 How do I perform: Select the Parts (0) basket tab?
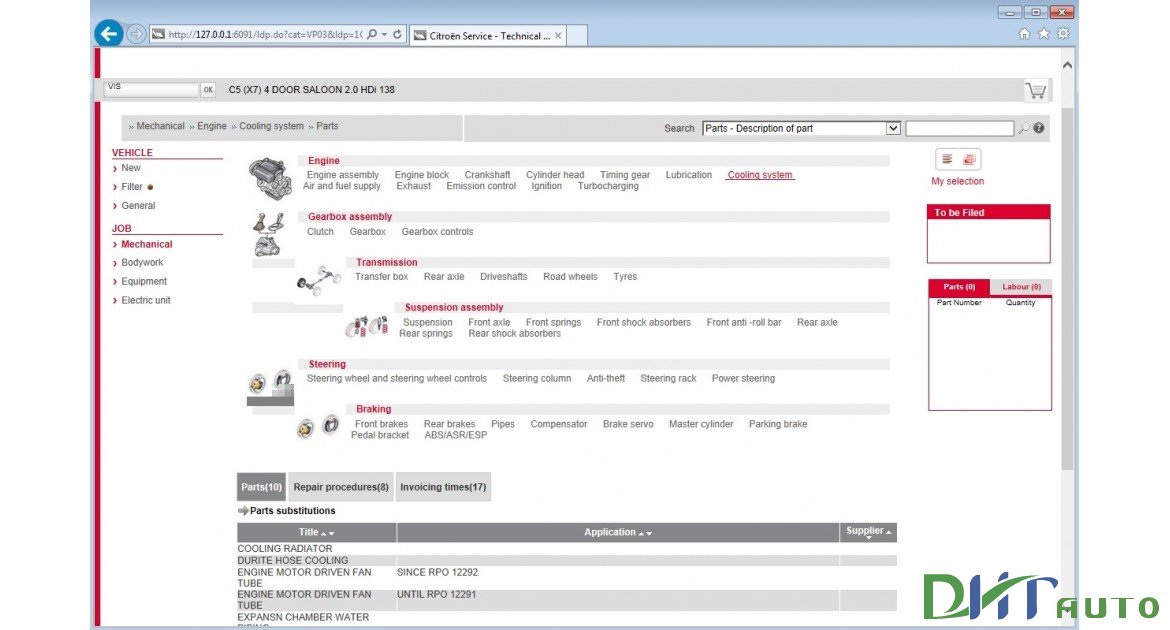tap(959, 287)
